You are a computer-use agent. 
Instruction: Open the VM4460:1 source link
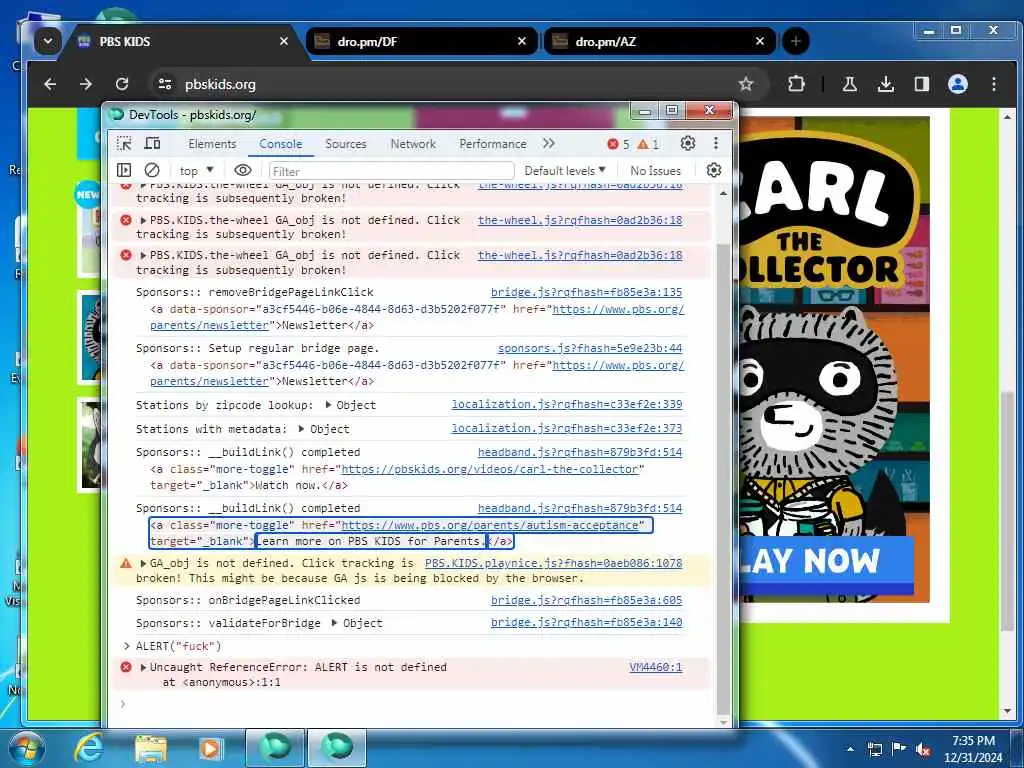pos(656,667)
